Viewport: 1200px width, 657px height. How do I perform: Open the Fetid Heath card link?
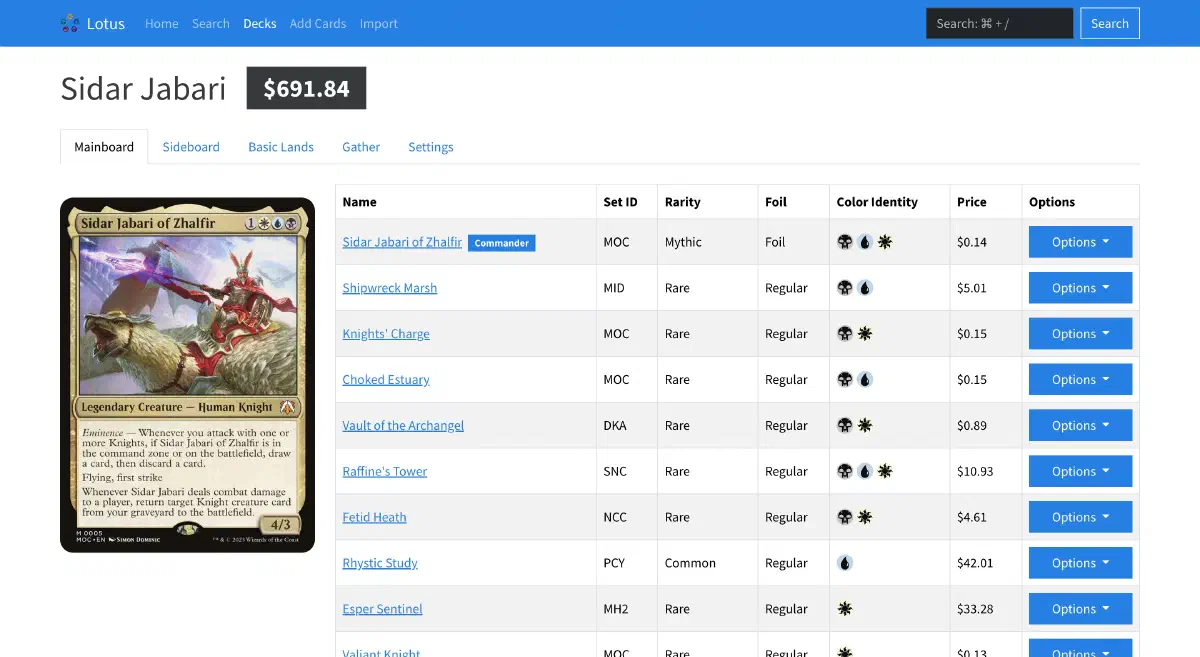(374, 517)
